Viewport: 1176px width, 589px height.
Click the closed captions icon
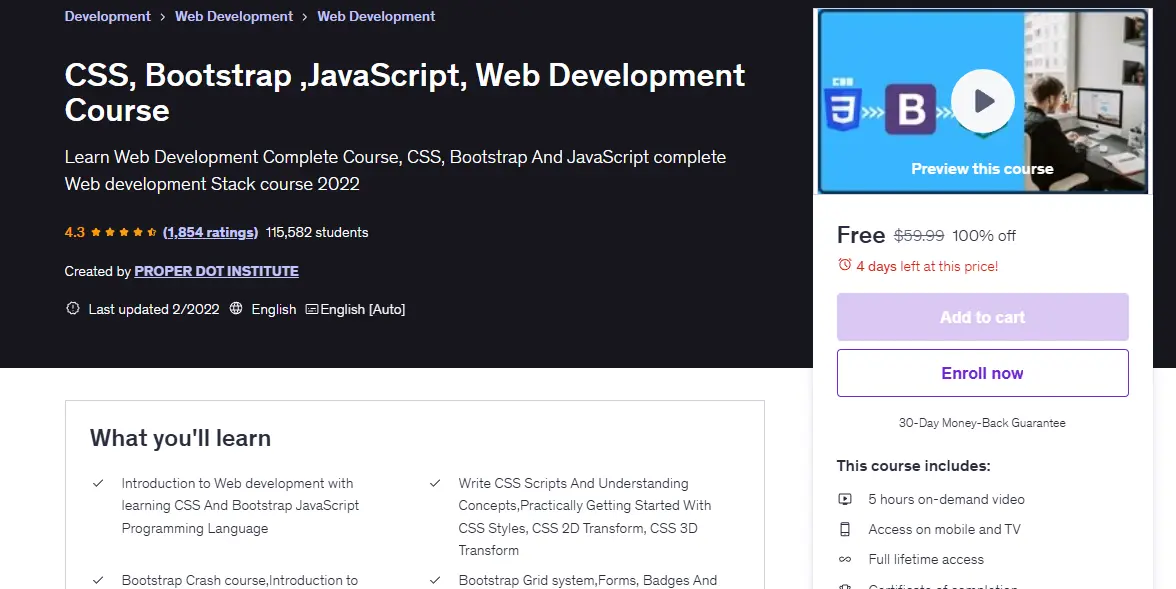click(x=312, y=309)
